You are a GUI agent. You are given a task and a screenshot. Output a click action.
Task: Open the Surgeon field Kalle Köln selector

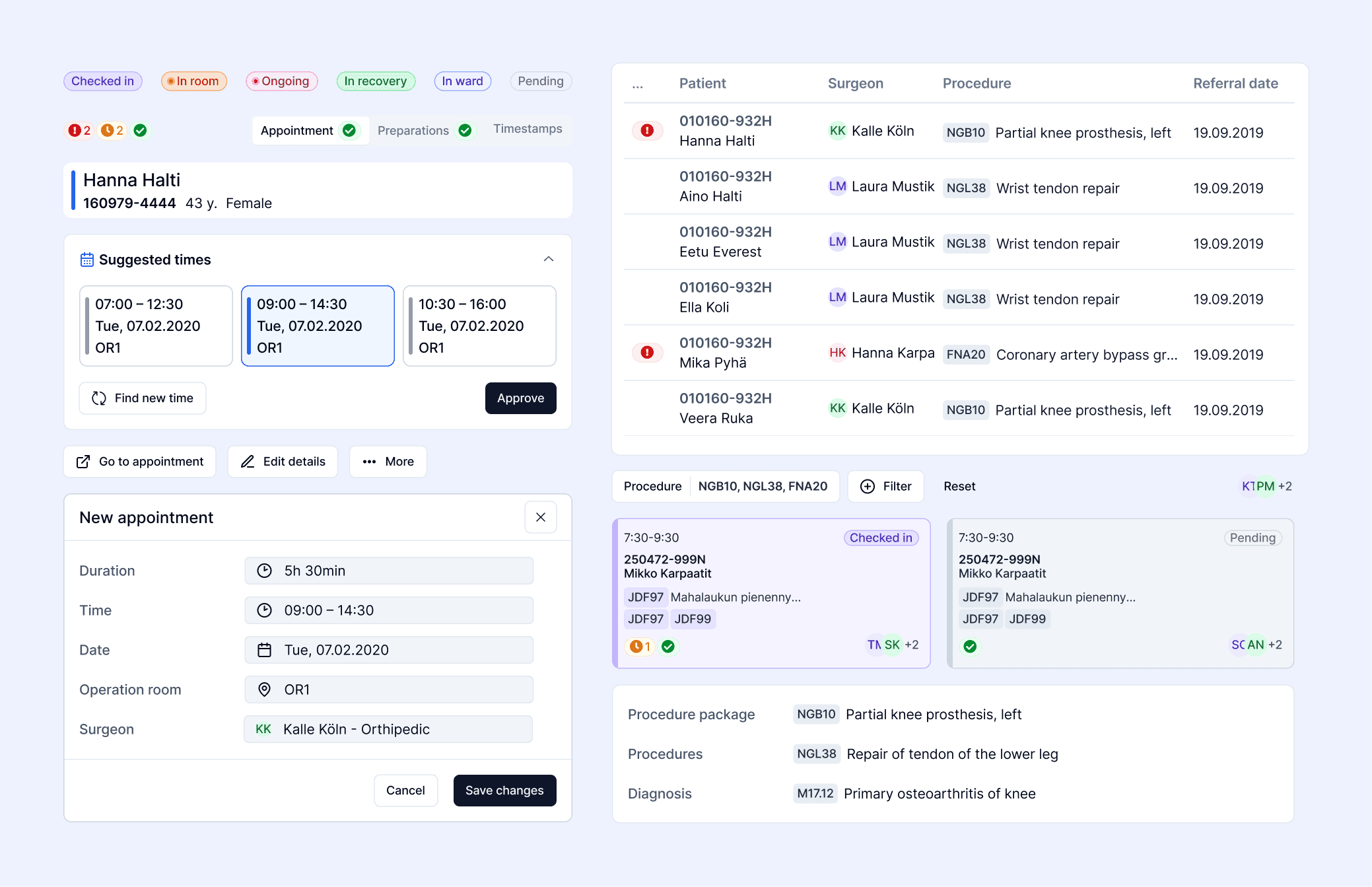tap(388, 729)
